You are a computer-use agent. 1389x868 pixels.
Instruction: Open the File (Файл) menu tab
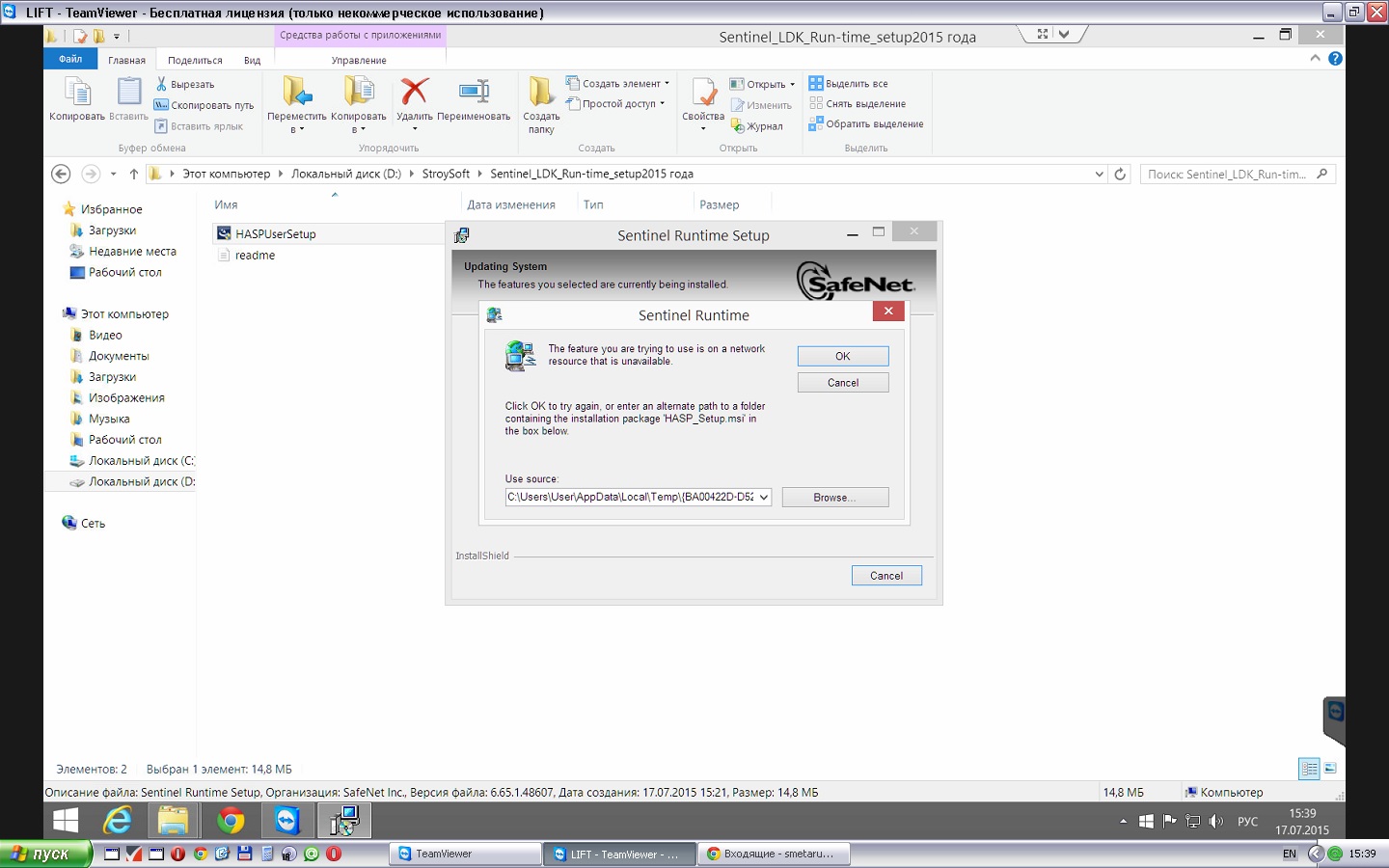pyautogui.click(x=70, y=60)
